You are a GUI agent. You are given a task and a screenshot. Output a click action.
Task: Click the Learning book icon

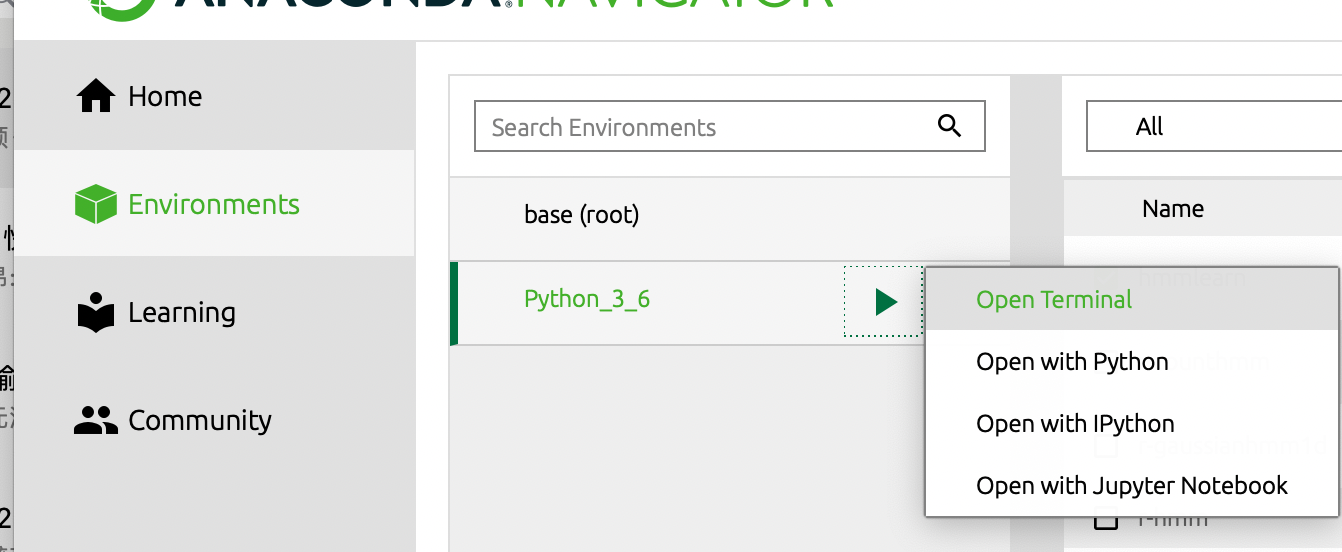pos(96,313)
